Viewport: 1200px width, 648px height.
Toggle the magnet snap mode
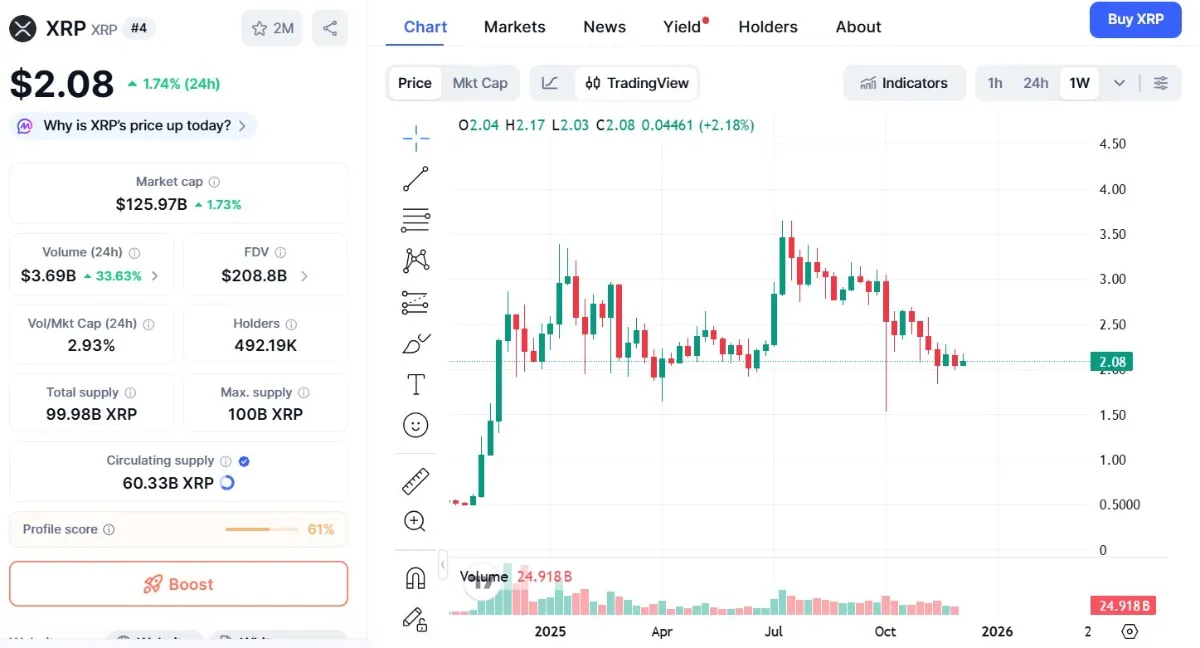click(416, 578)
